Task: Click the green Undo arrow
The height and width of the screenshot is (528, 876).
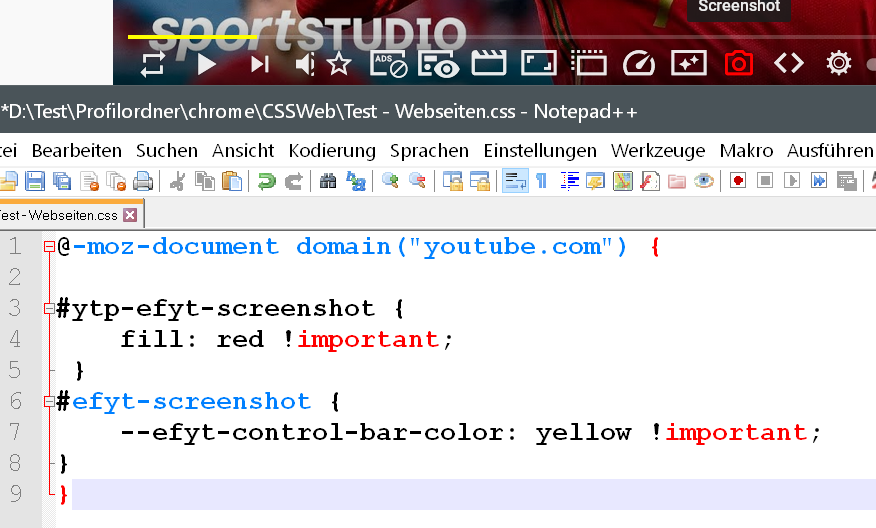Action: [x=266, y=181]
